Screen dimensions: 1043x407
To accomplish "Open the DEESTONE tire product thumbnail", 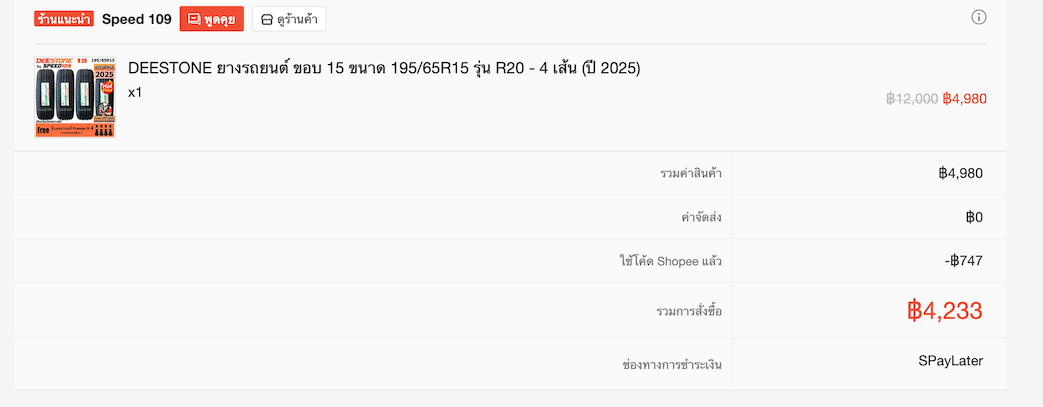I will (x=75, y=97).
